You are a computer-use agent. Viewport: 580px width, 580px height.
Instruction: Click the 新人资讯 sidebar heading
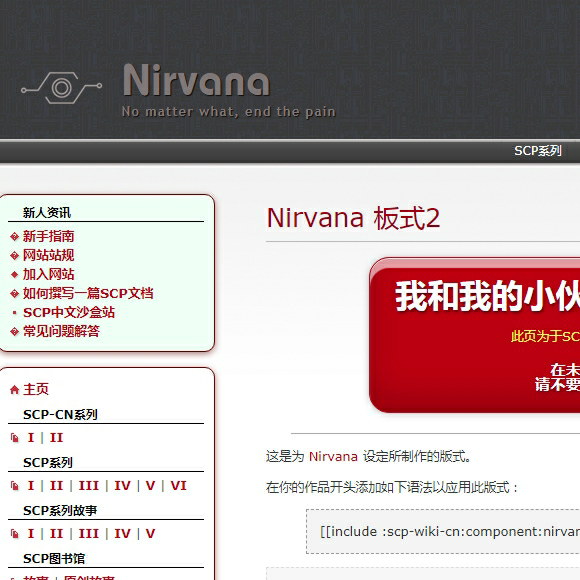coord(47,213)
